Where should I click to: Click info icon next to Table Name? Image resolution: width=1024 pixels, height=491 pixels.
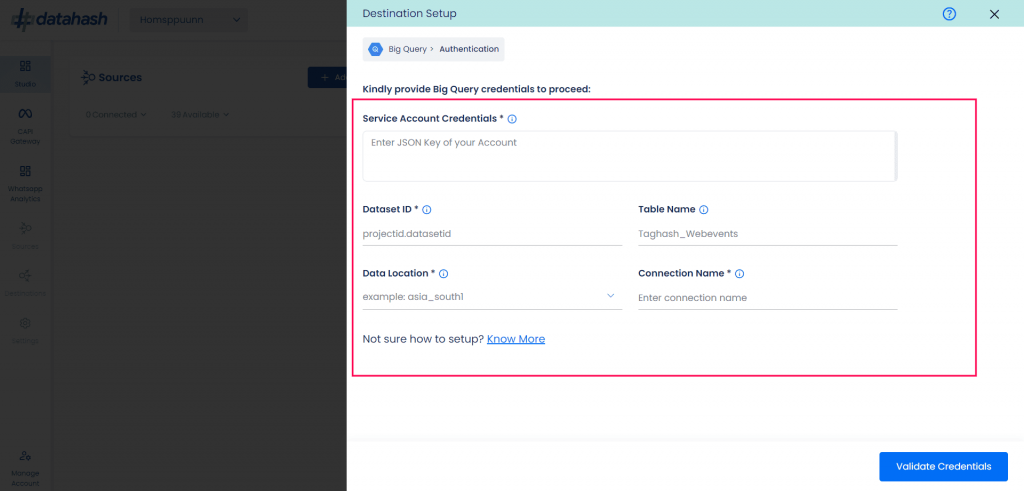[x=704, y=210]
